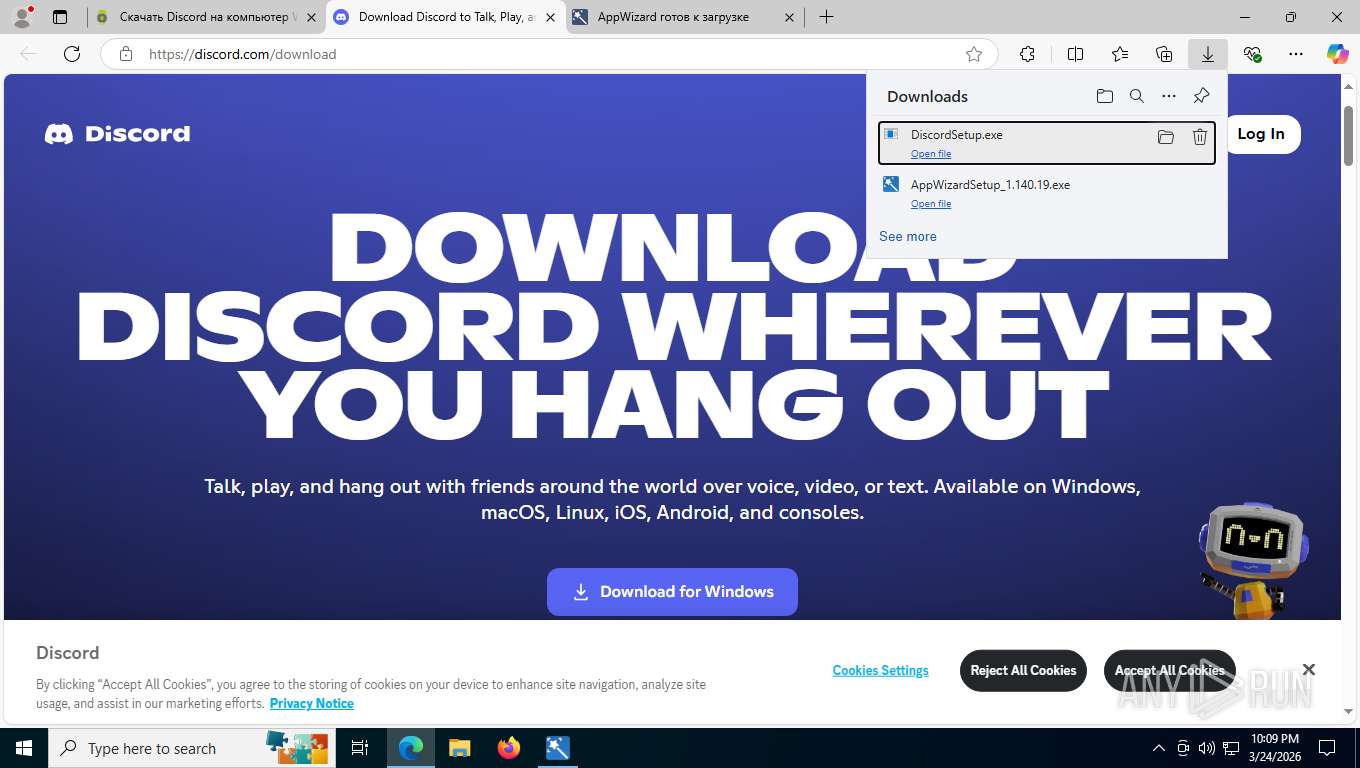Open file link under AppWizardSetup_1.140.19.exe
This screenshot has height=768, width=1360.
pyautogui.click(x=930, y=204)
